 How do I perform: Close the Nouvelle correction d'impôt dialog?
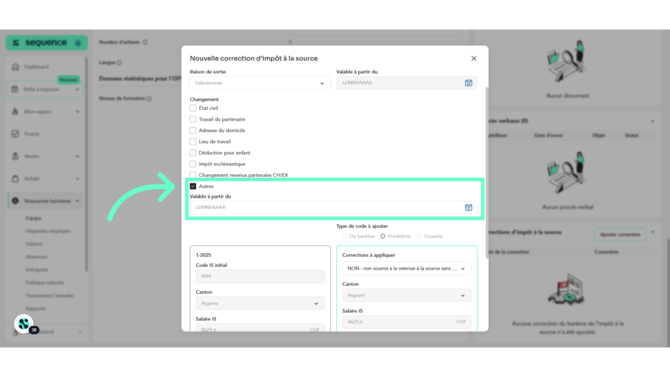point(473,59)
